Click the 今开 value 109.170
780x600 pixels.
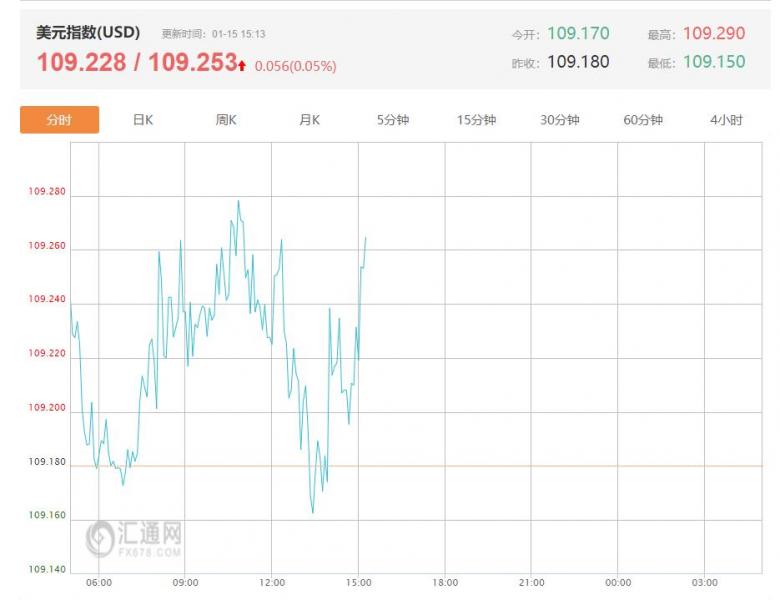[x=578, y=33]
